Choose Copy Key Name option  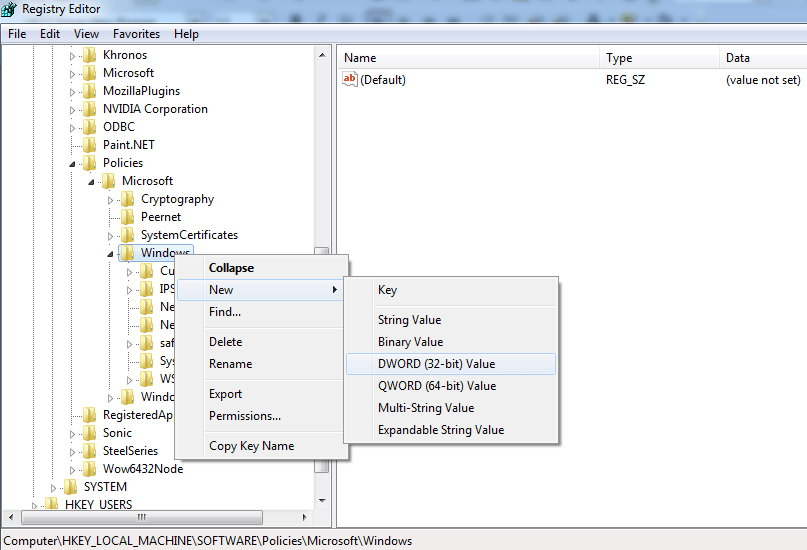pyautogui.click(x=251, y=446)
